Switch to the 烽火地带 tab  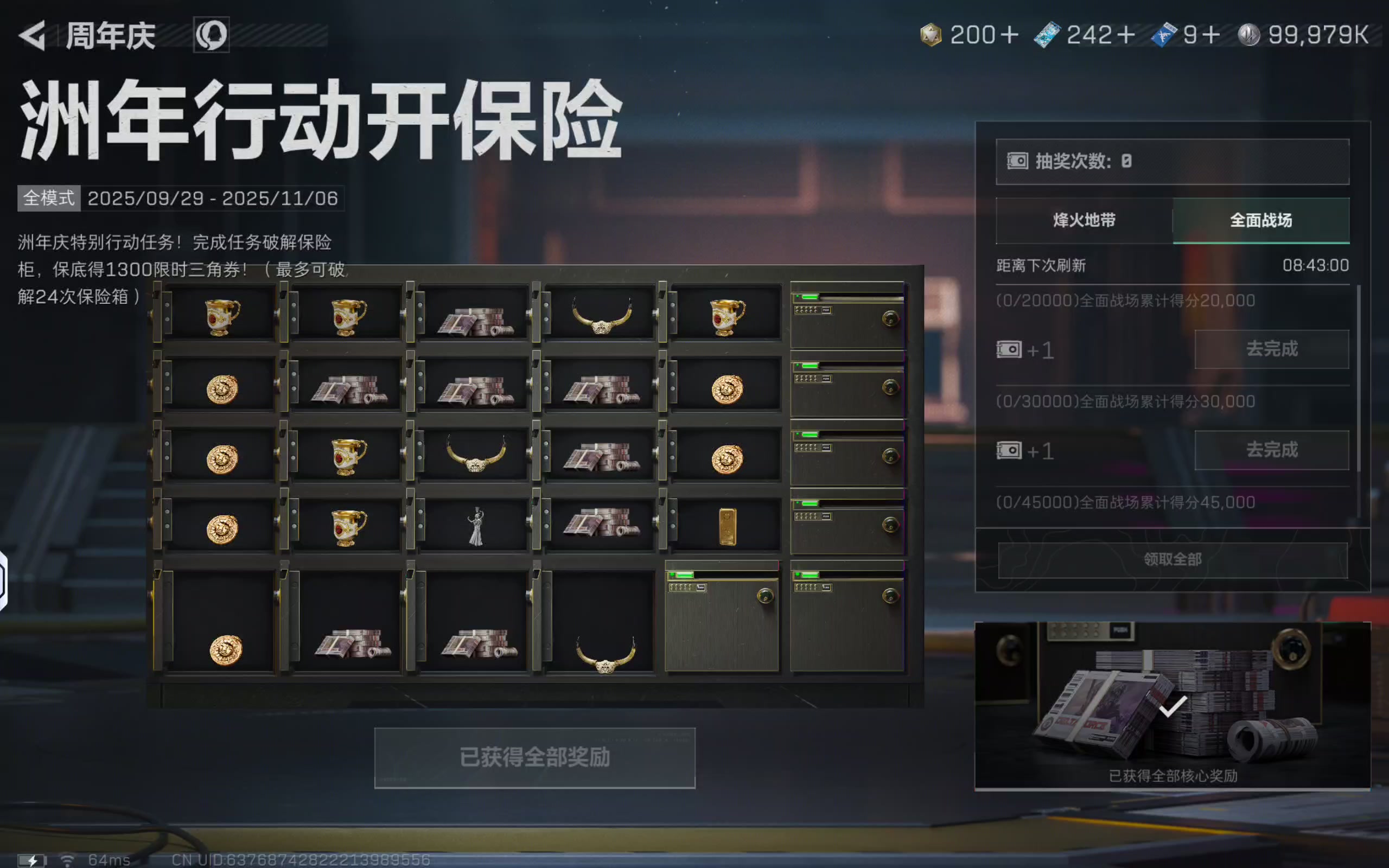[1084, 220]
